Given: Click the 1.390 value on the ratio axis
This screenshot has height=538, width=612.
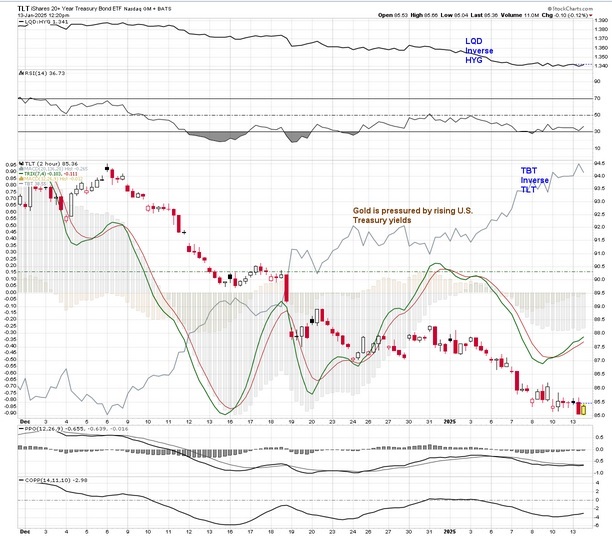Looking at the screenshot, I should pos(601,20).
